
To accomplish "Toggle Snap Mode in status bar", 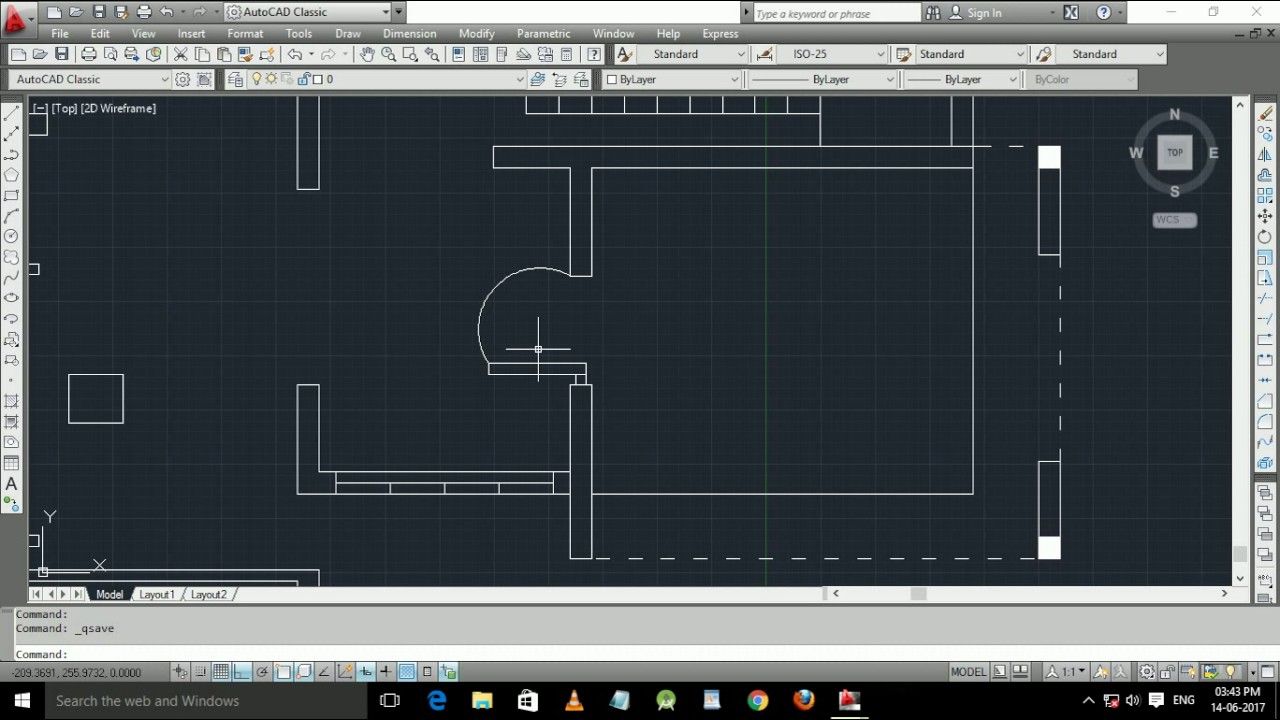I will point(200,672).
